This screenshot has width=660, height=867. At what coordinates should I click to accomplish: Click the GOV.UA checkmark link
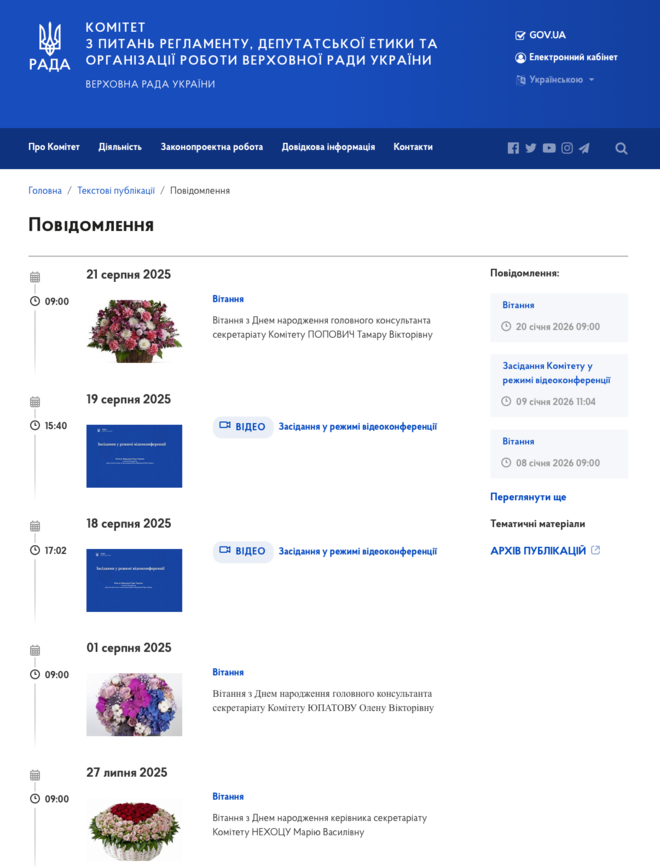(x=540, y=35)
